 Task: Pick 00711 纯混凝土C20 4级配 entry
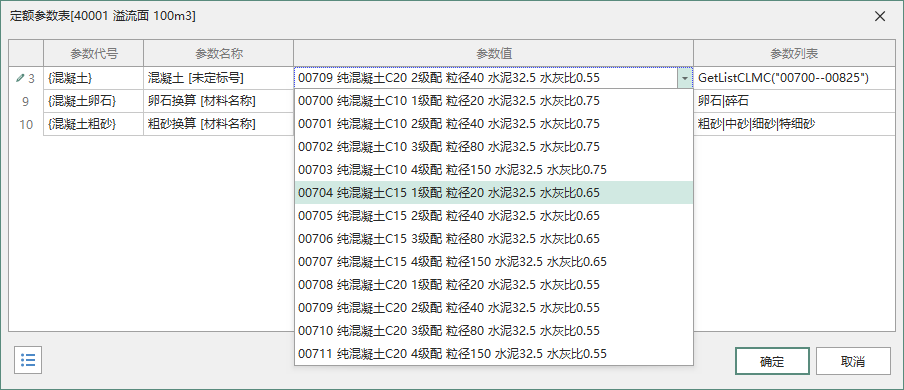(494, 354)
